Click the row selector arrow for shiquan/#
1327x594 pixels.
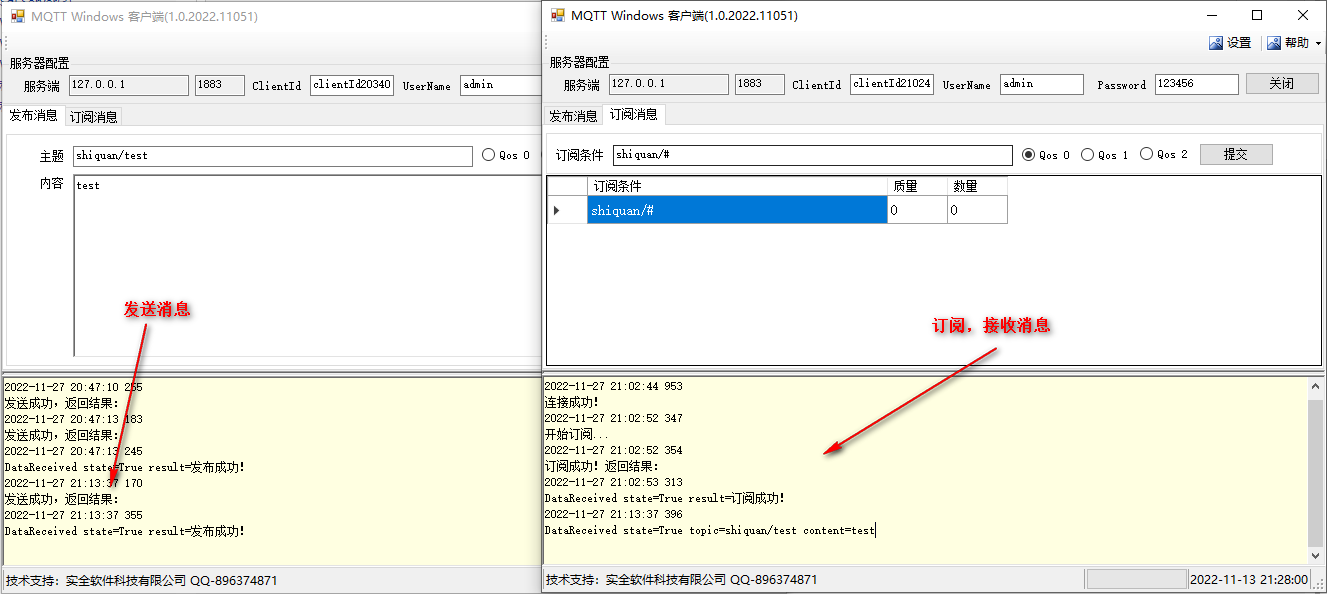567,210
